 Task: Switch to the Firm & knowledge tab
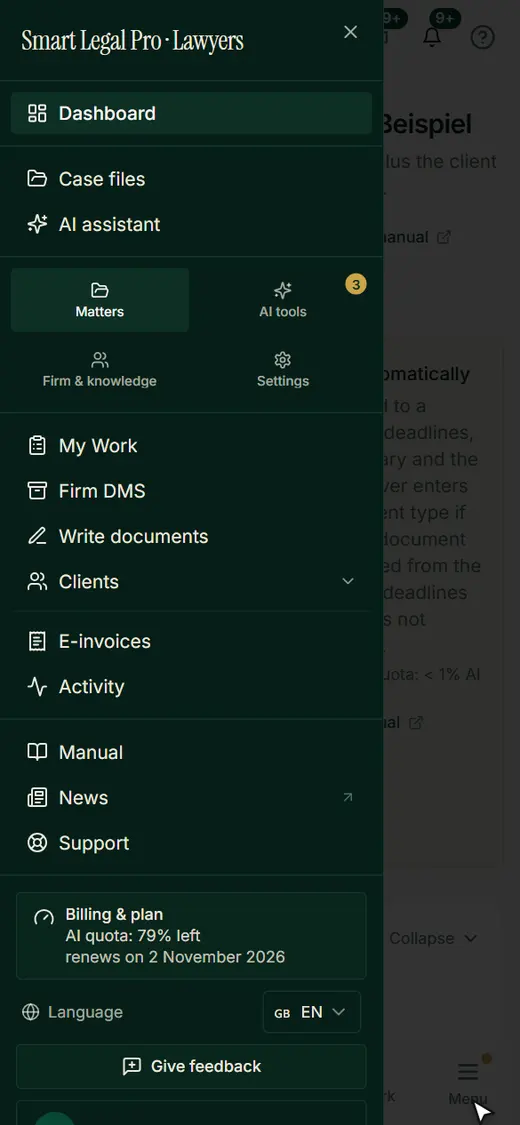tap(100, 369)
